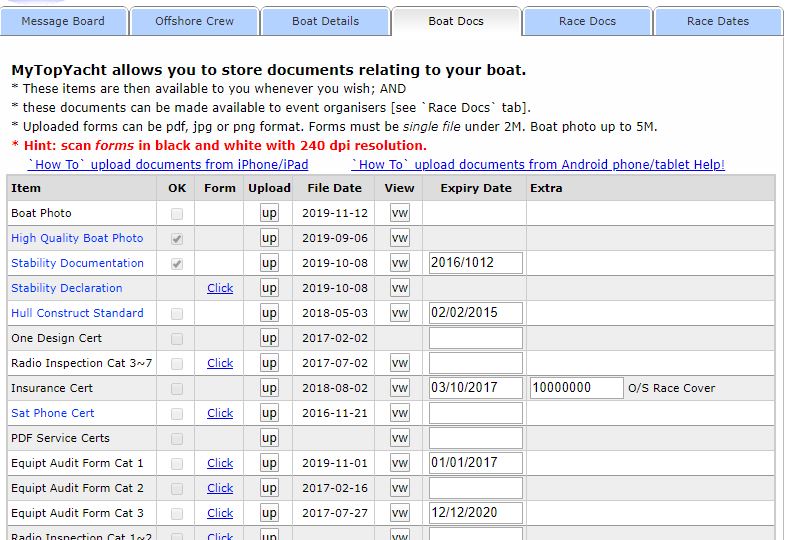
Task: Click the Insurance Cert expiry date field
Action: coord(476,388)
